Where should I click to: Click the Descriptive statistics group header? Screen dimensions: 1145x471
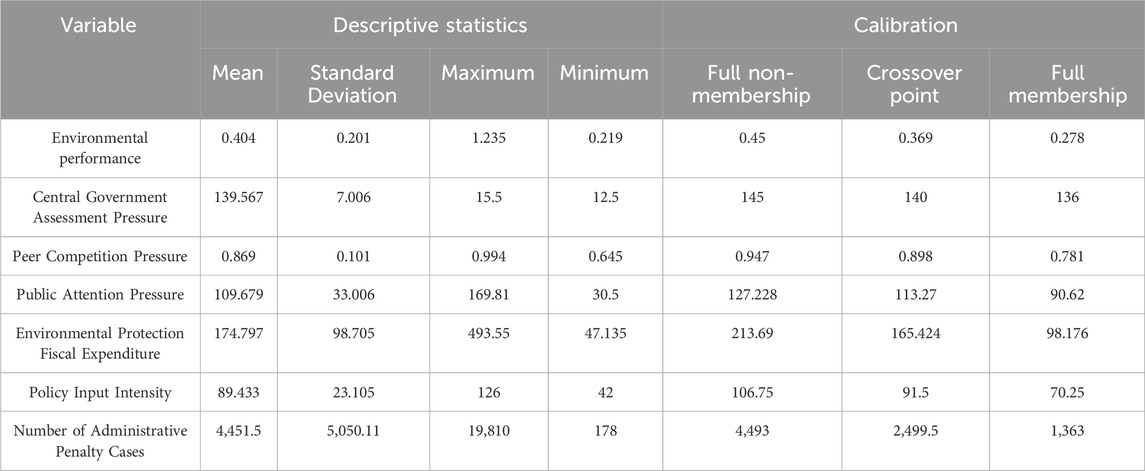coord(431,23)
